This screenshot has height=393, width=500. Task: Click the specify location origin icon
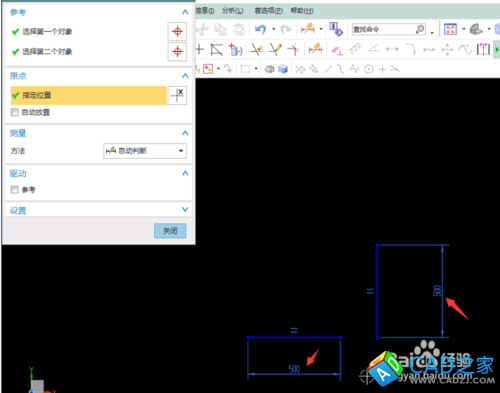tap(177, 96)
